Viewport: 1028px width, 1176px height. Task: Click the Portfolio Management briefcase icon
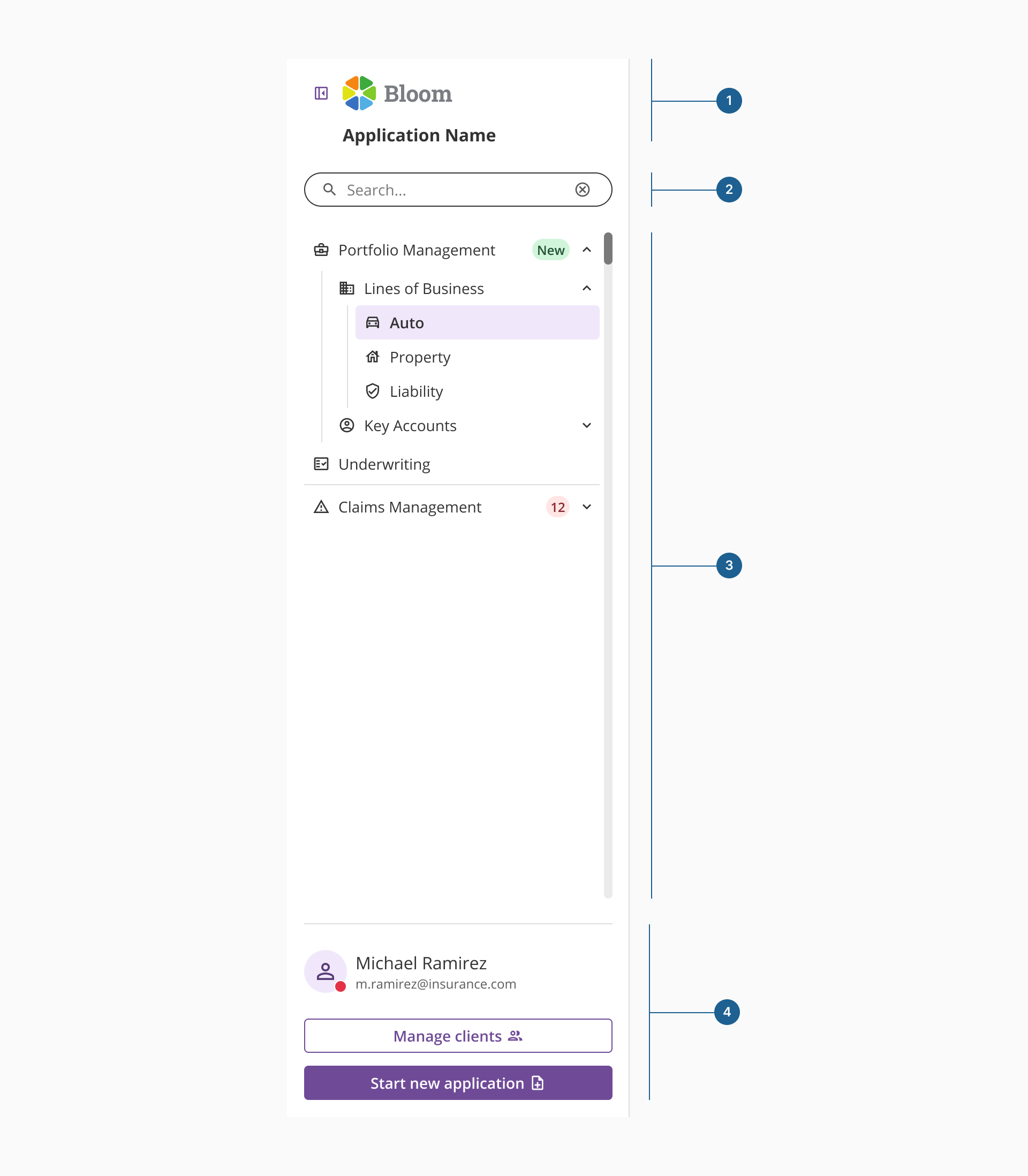click(321, 250)
